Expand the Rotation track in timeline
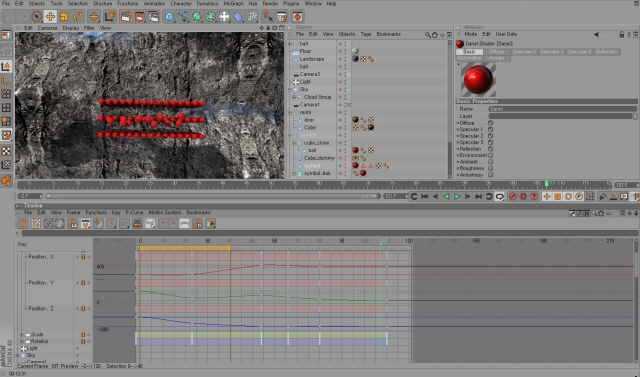This screenshot has width=640, height=377. coord(22,342)
